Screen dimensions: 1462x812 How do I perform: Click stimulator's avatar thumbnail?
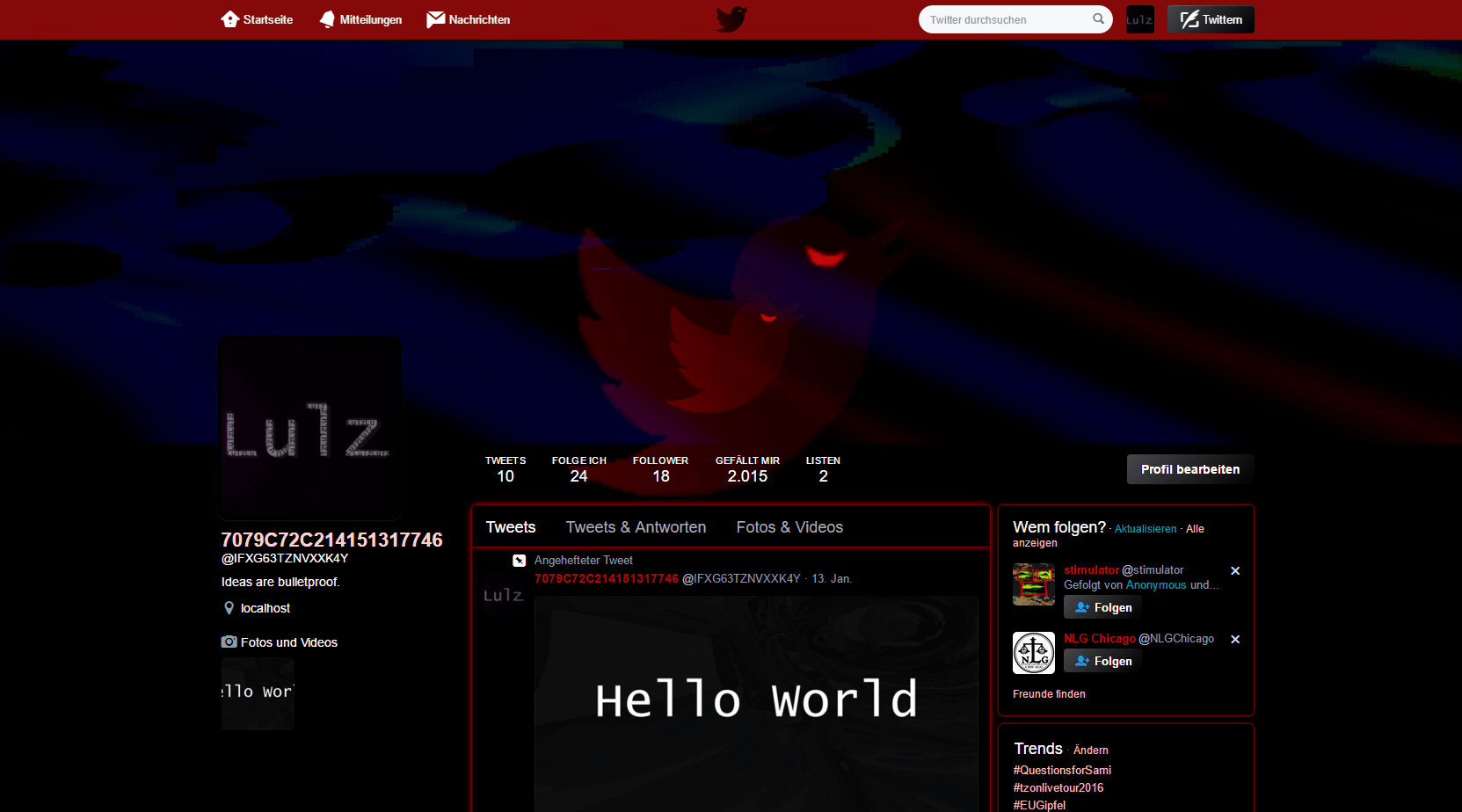(x=1033, y=584)
